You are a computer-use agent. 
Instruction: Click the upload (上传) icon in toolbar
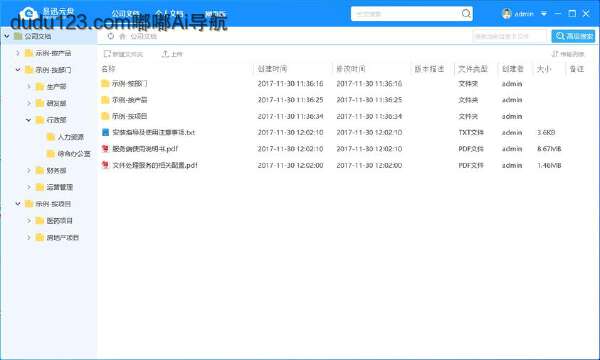click(165, 54)
